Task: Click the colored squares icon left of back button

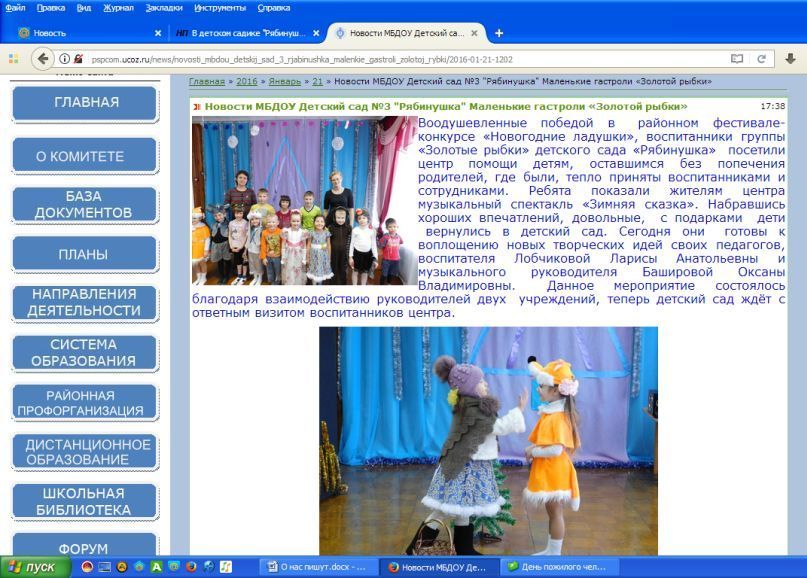Action: [x=13, y=59]
